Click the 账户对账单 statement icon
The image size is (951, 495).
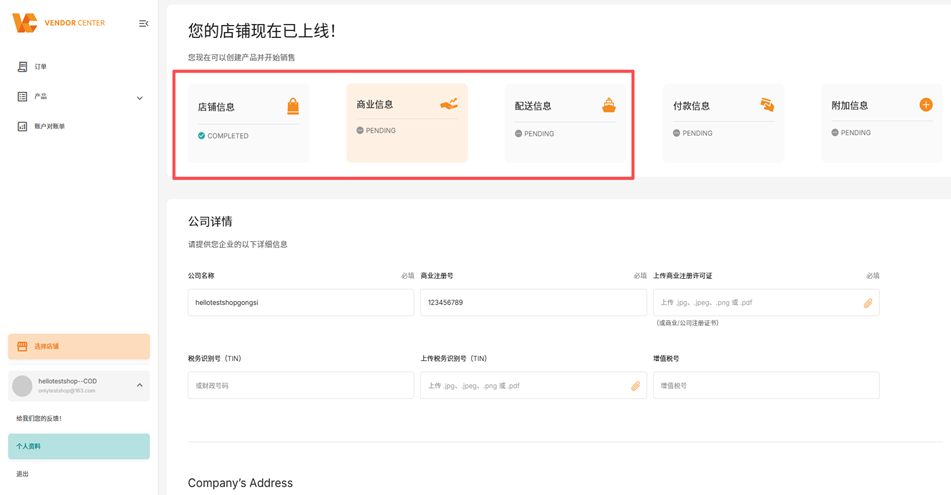tap(22, 126)
